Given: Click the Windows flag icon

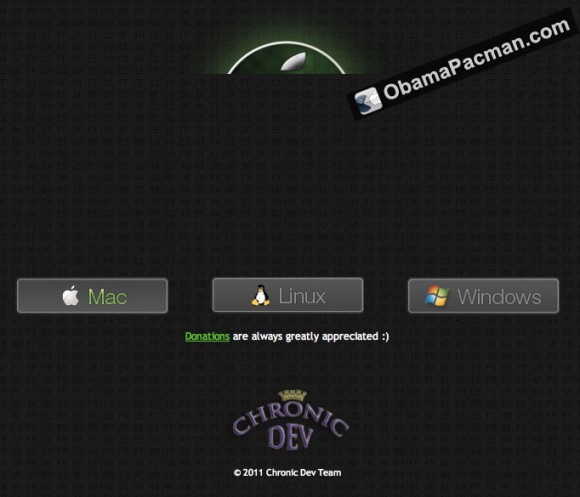Looking at the screenshot, I should pyautogui.click(x=437, y=295).
